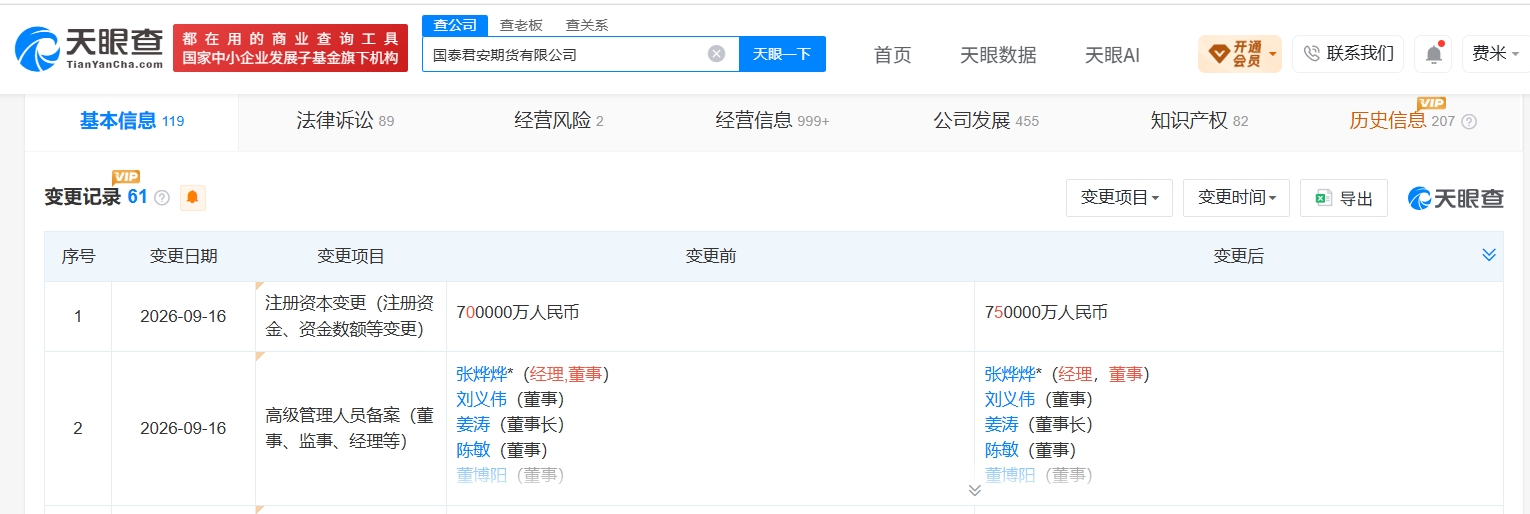Viewport: 1530px width, 514px height.
Task: Open 陈敏 link in 变更前 column
Action: [473, 450]
